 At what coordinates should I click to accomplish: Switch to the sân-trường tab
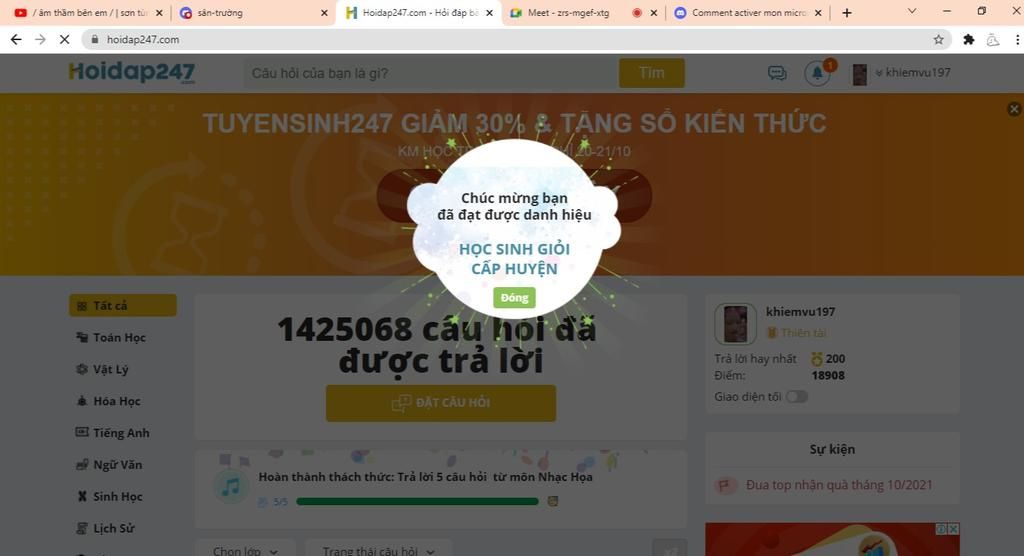(251, 12)
